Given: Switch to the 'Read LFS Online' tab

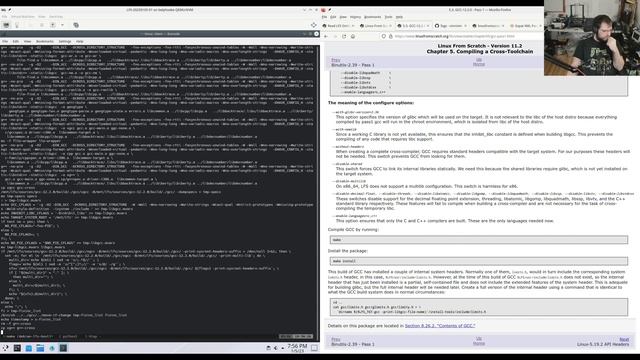Looking at the screenshot, I should pyautogui.click(x=339, y=26).
